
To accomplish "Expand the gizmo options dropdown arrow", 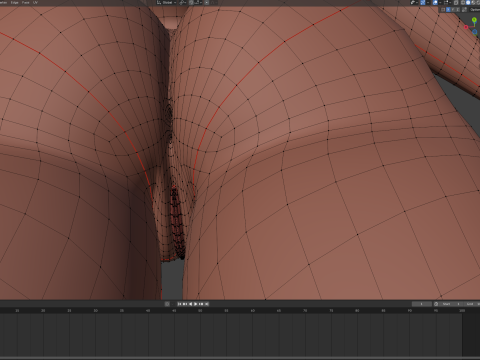I will point(428,2).
